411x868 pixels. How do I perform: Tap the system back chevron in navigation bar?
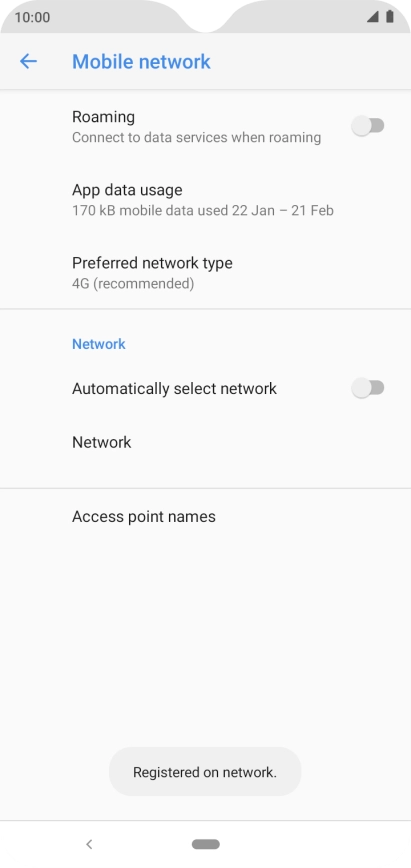(89, 844)
